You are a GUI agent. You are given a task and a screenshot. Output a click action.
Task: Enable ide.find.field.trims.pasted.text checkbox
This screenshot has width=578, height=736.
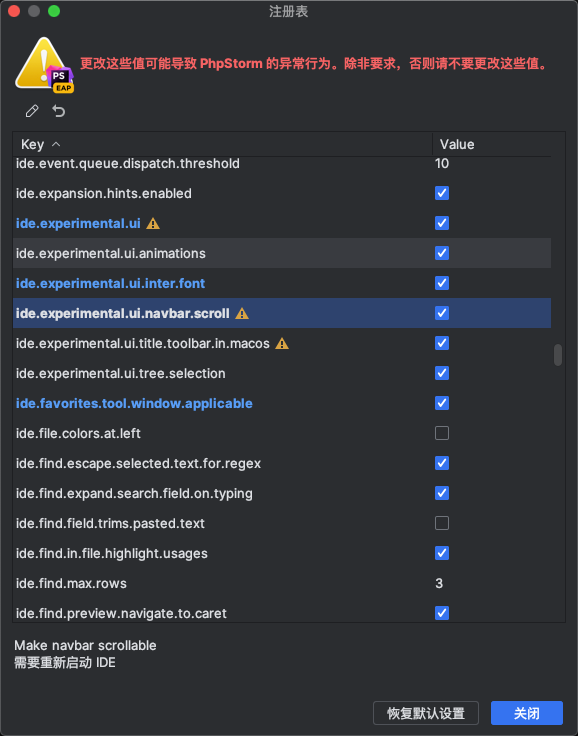442,523
